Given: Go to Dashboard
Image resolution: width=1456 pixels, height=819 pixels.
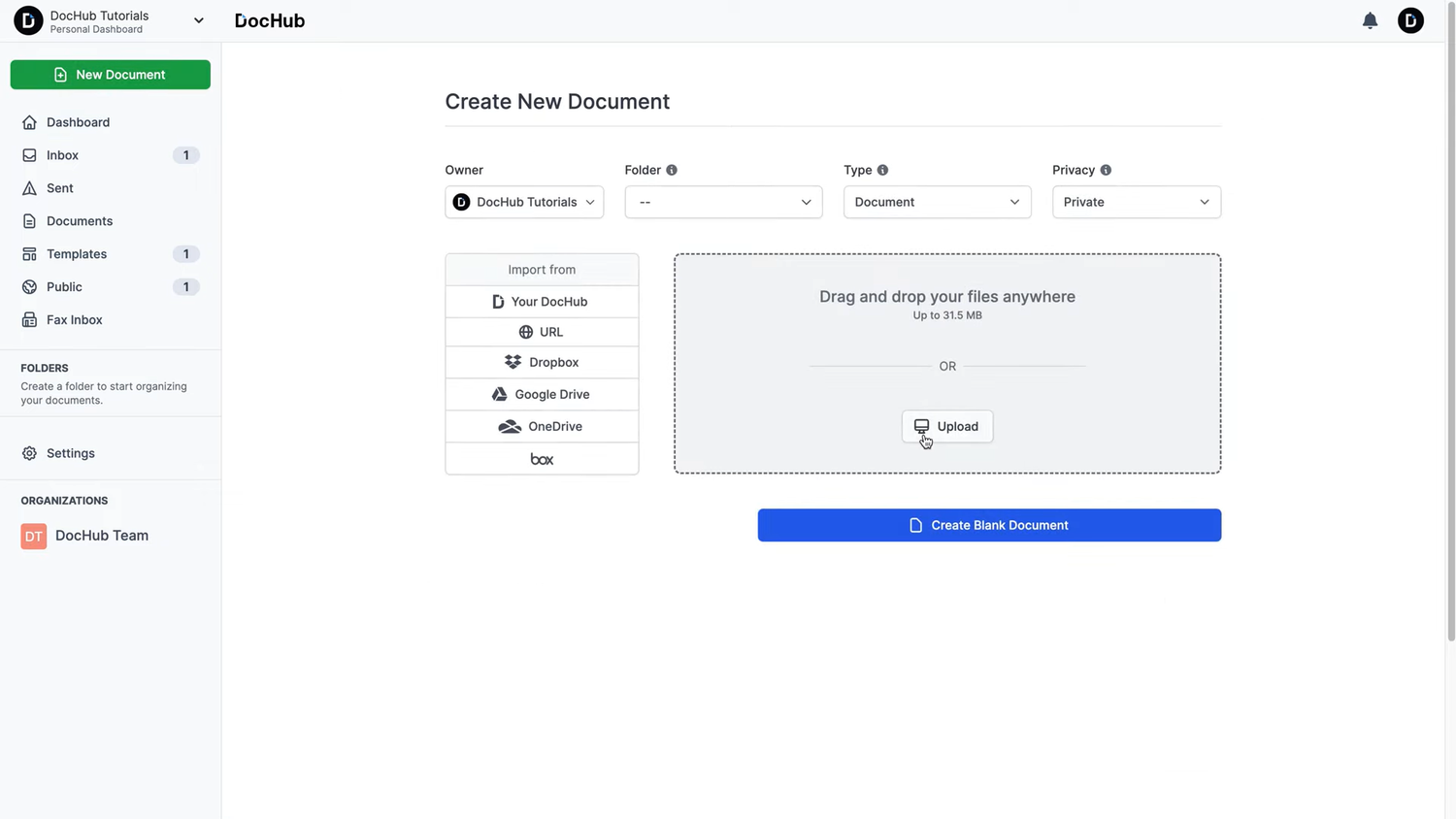Looking at the screenshot, I should coord(78,122).
